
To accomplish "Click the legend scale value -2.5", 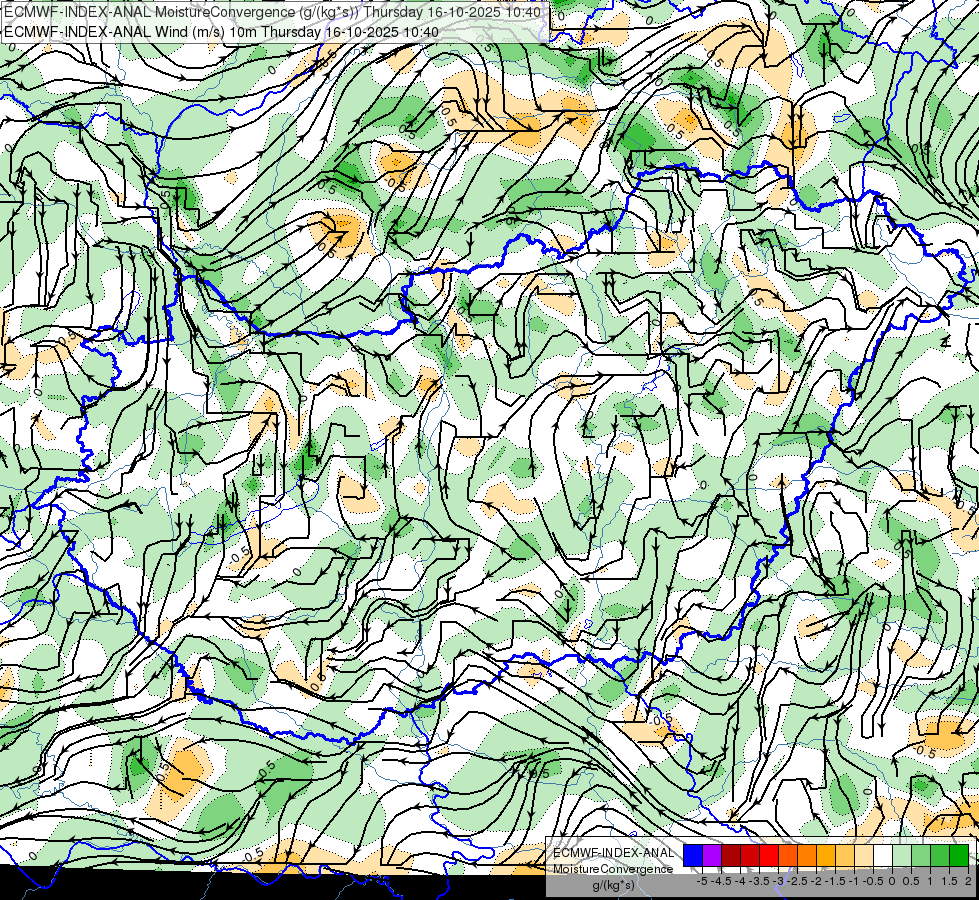I will (x=799, y=881).
